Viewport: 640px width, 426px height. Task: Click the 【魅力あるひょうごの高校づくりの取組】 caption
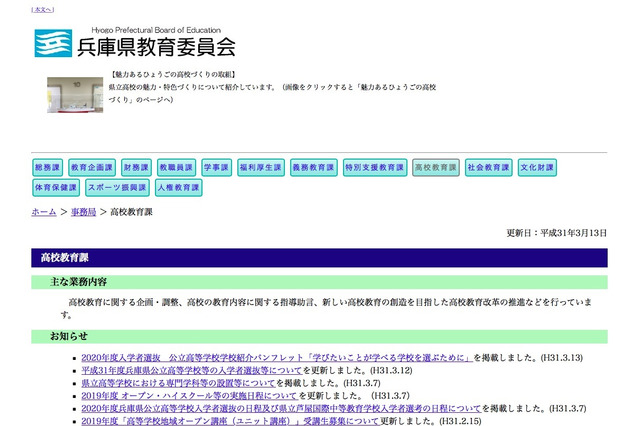173,75
